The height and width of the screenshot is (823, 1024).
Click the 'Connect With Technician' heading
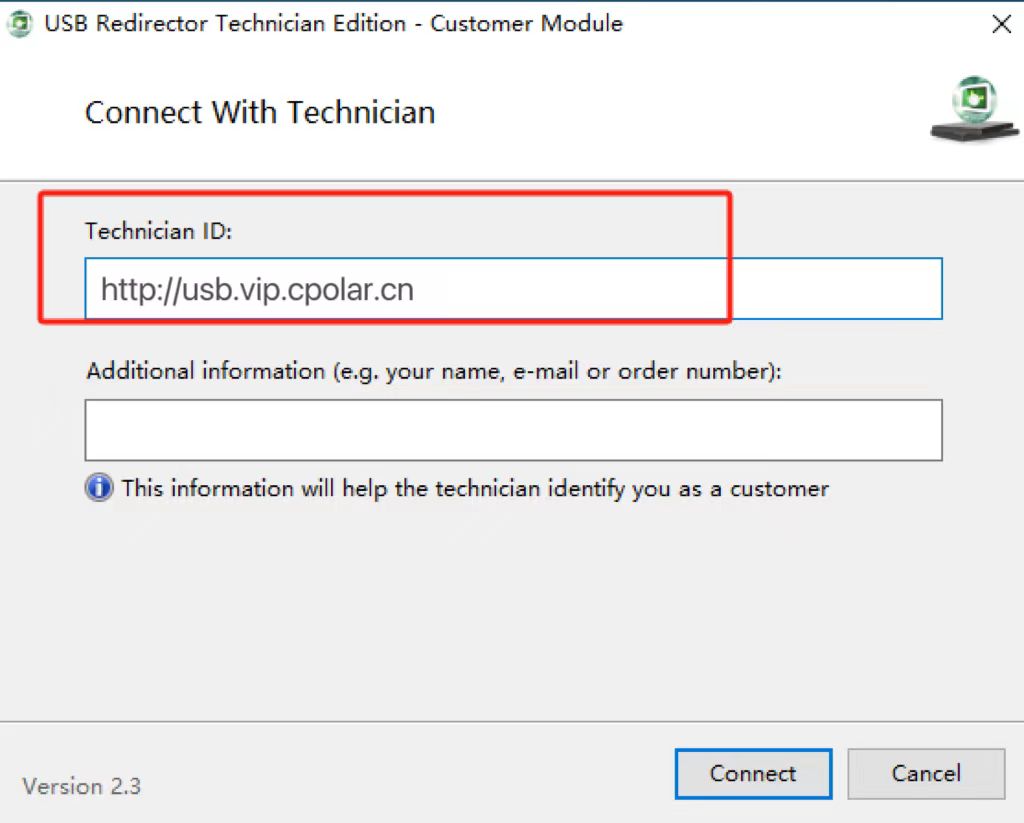[260, 112]
